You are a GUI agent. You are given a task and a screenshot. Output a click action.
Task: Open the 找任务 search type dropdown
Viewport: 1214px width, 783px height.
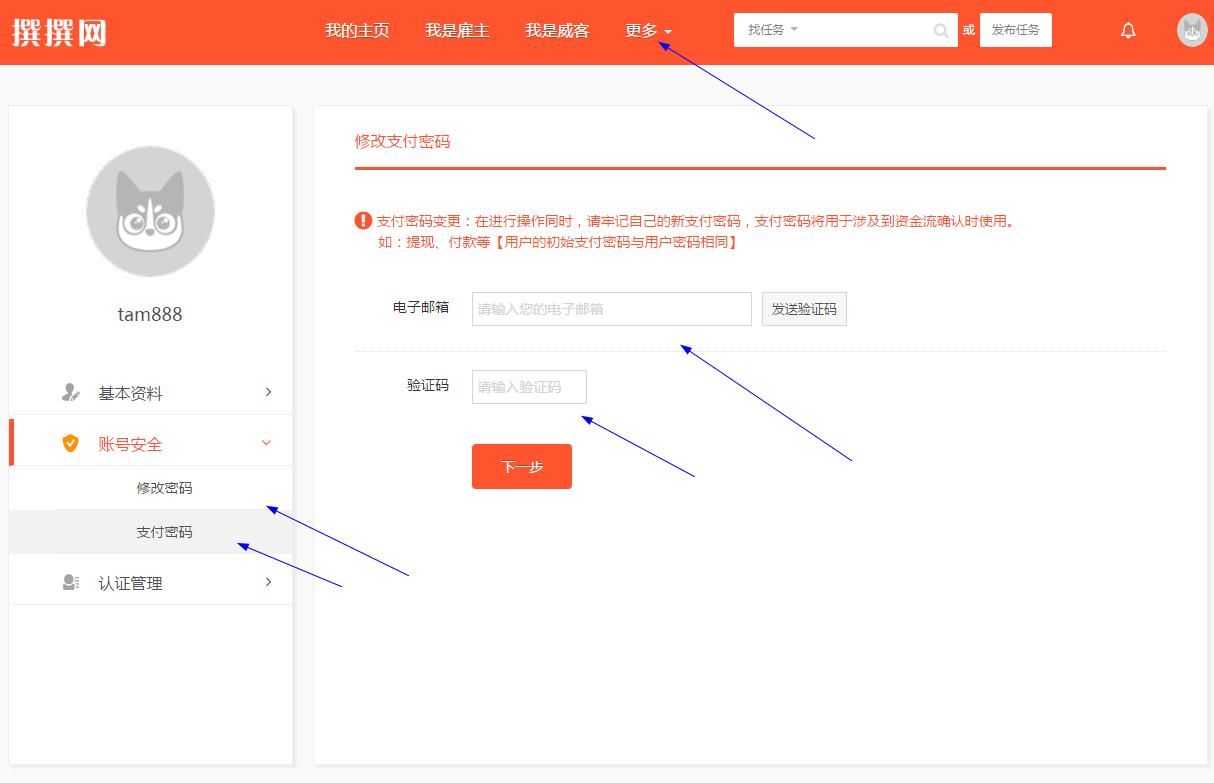coord(773,30)
